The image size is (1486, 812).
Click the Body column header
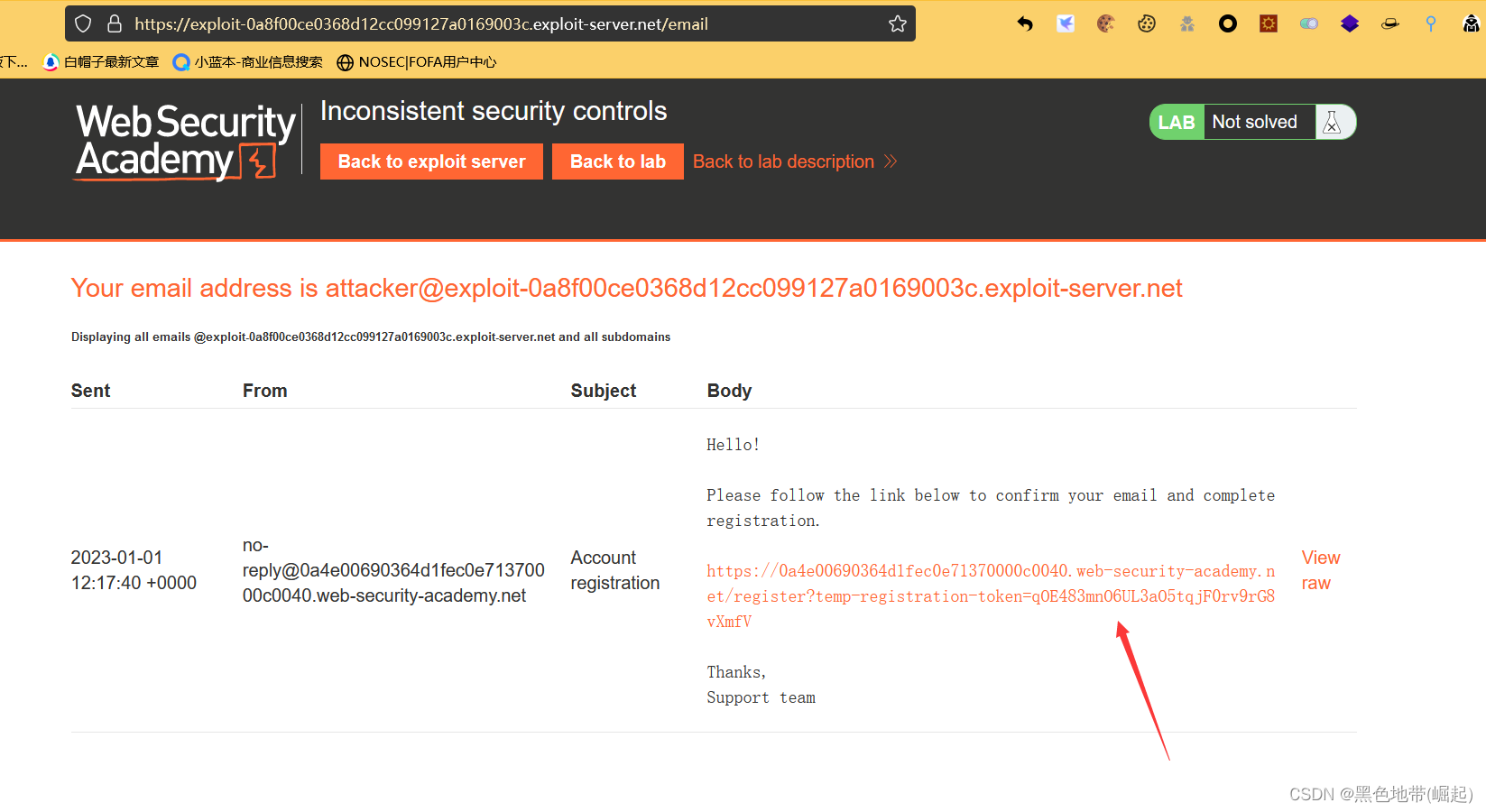point(729,391)
